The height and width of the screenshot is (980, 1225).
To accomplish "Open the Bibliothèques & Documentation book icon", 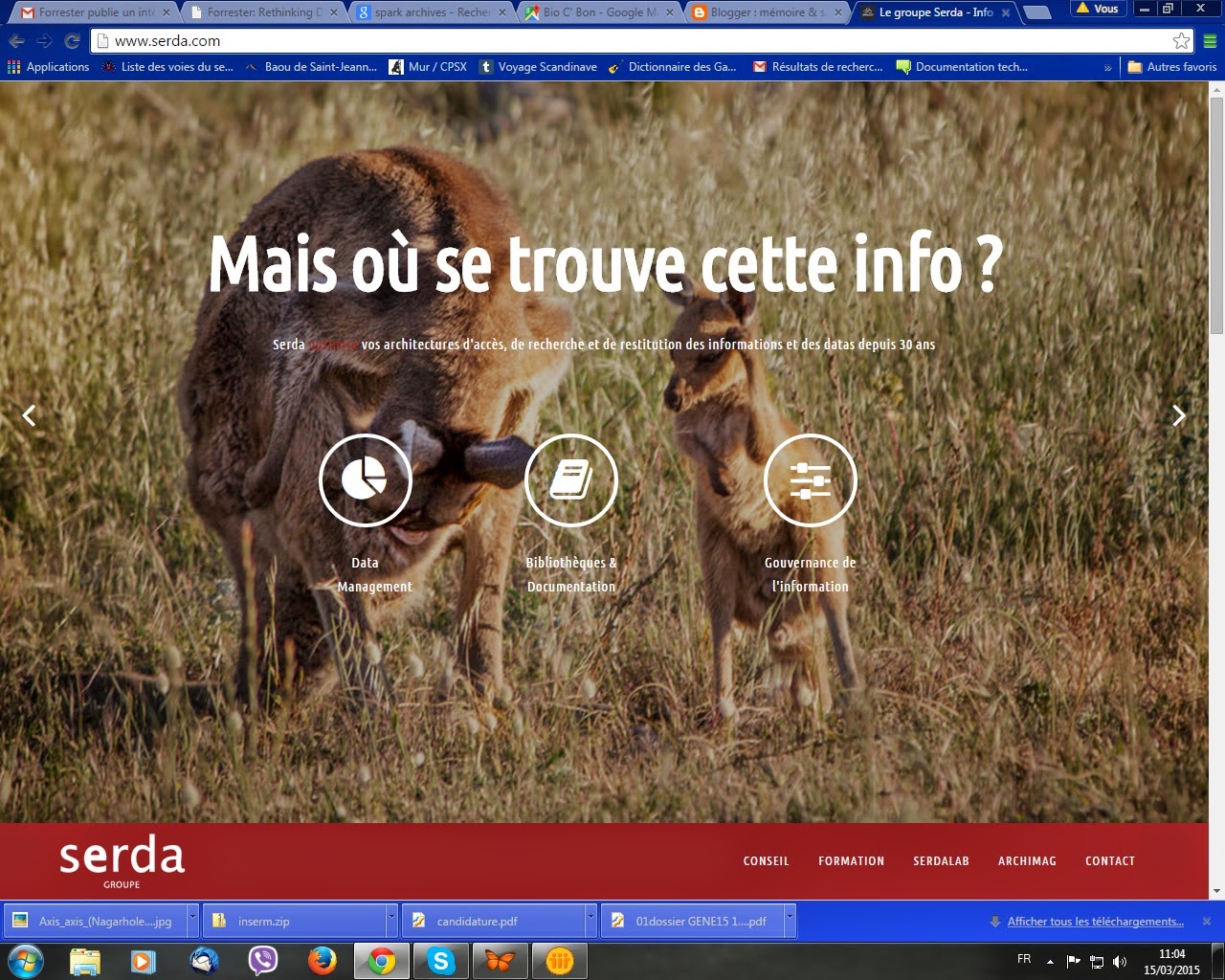I will 570,480.
